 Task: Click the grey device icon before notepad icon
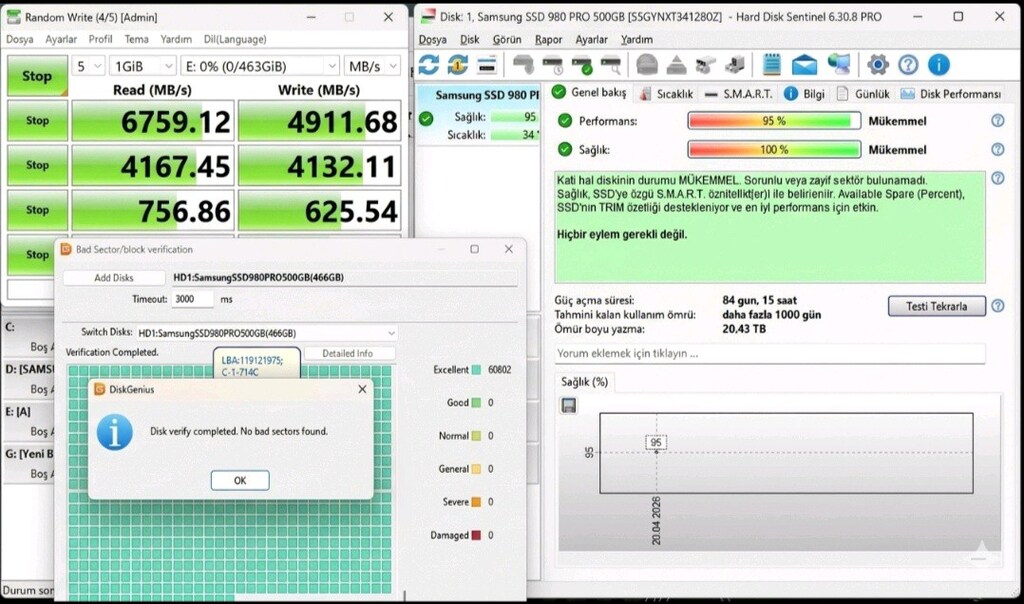[x=735, y=65]
